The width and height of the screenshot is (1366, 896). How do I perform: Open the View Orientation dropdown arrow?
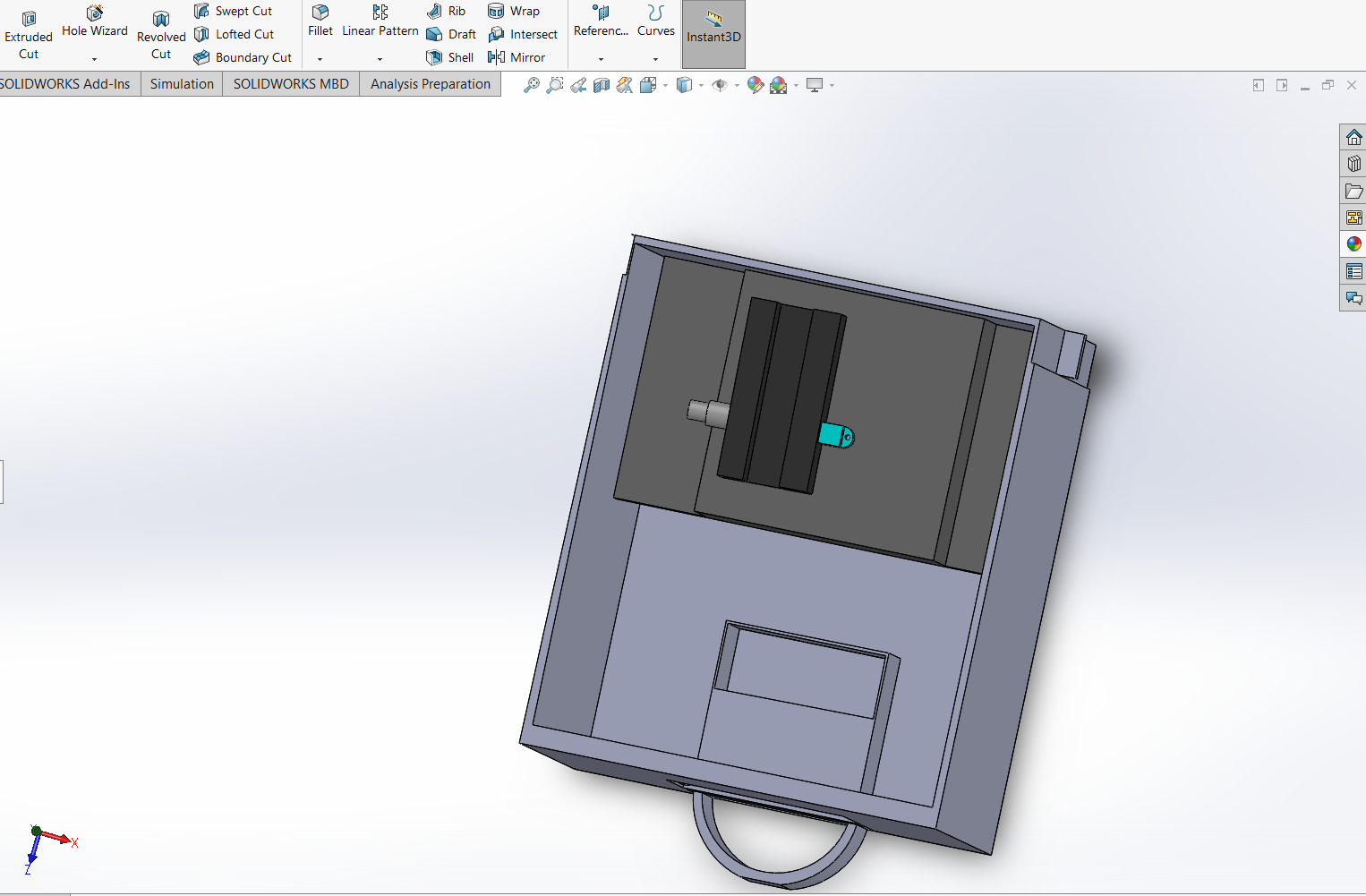[x=665, y=86]
